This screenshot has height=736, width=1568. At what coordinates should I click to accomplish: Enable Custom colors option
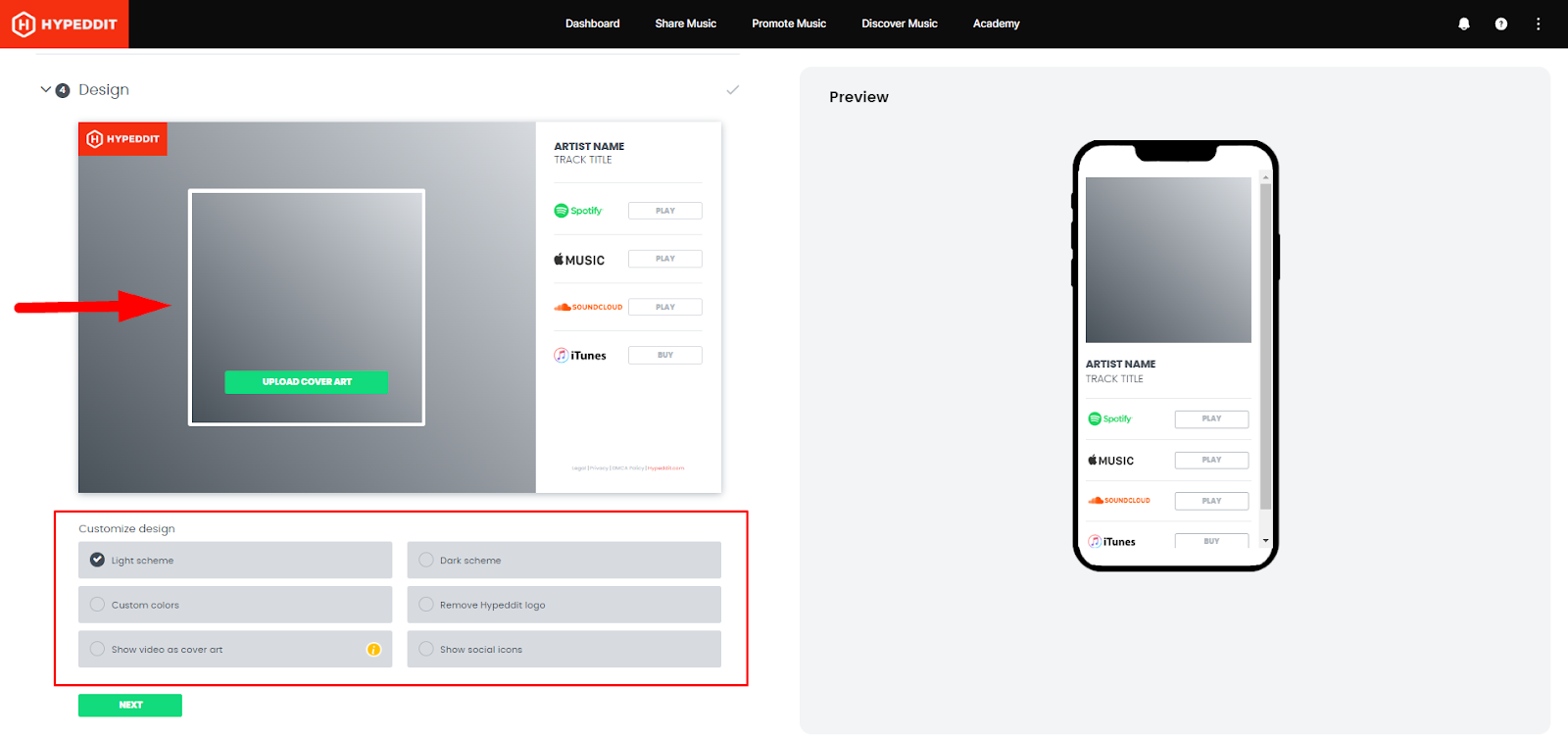point(235,605)
